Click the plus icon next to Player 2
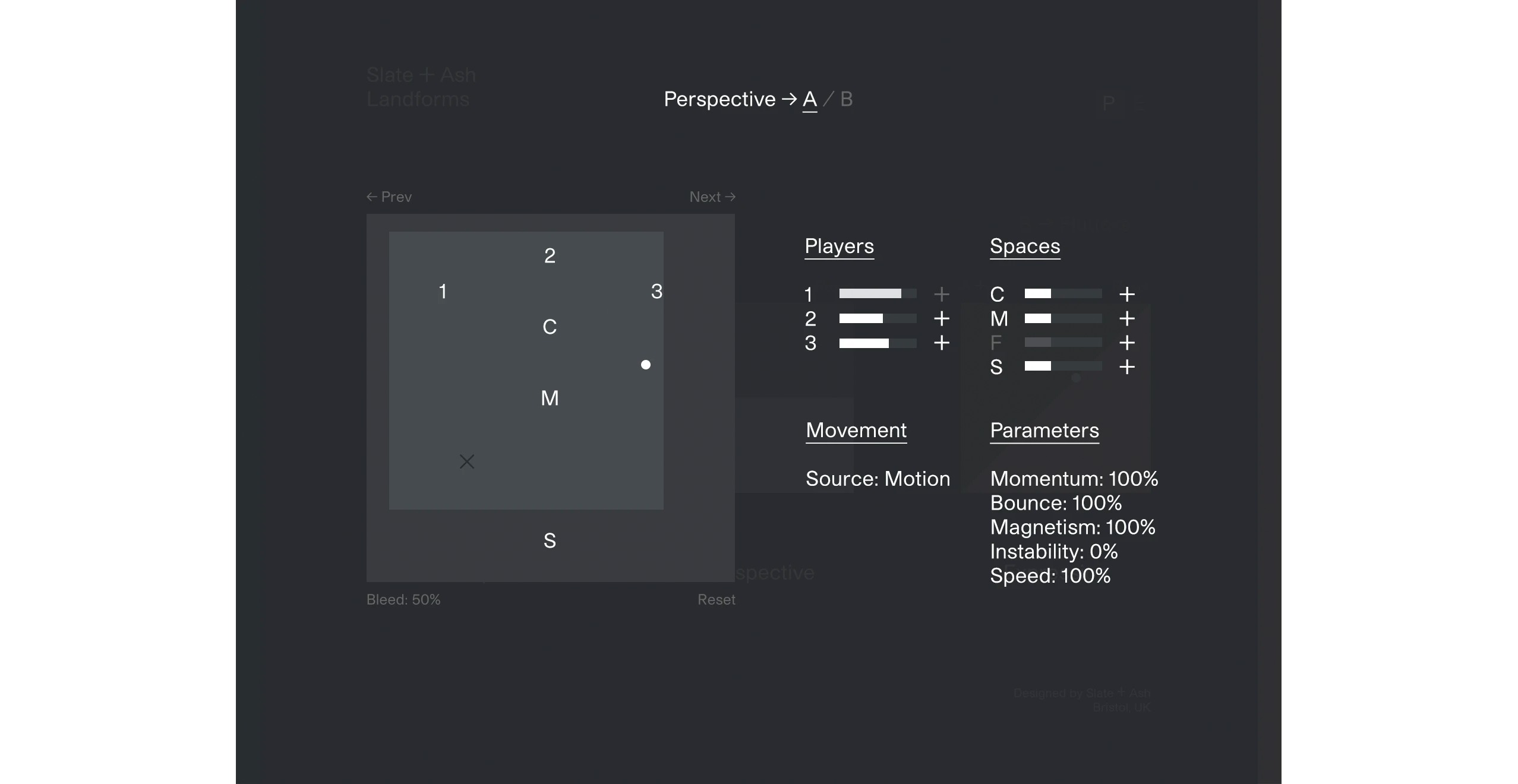 point(941,318)
